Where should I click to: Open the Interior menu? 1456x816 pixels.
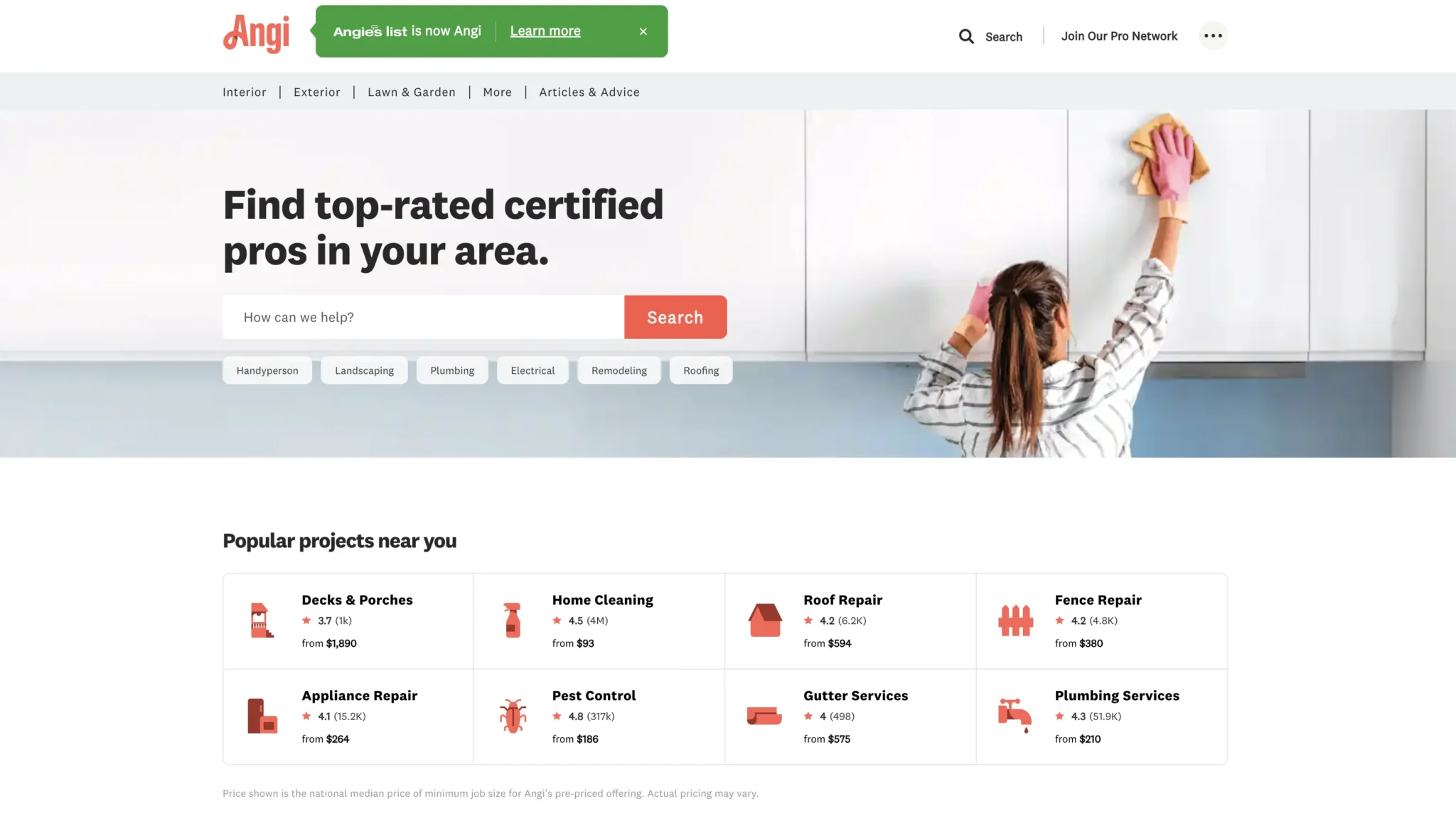[x=245, y=92]
